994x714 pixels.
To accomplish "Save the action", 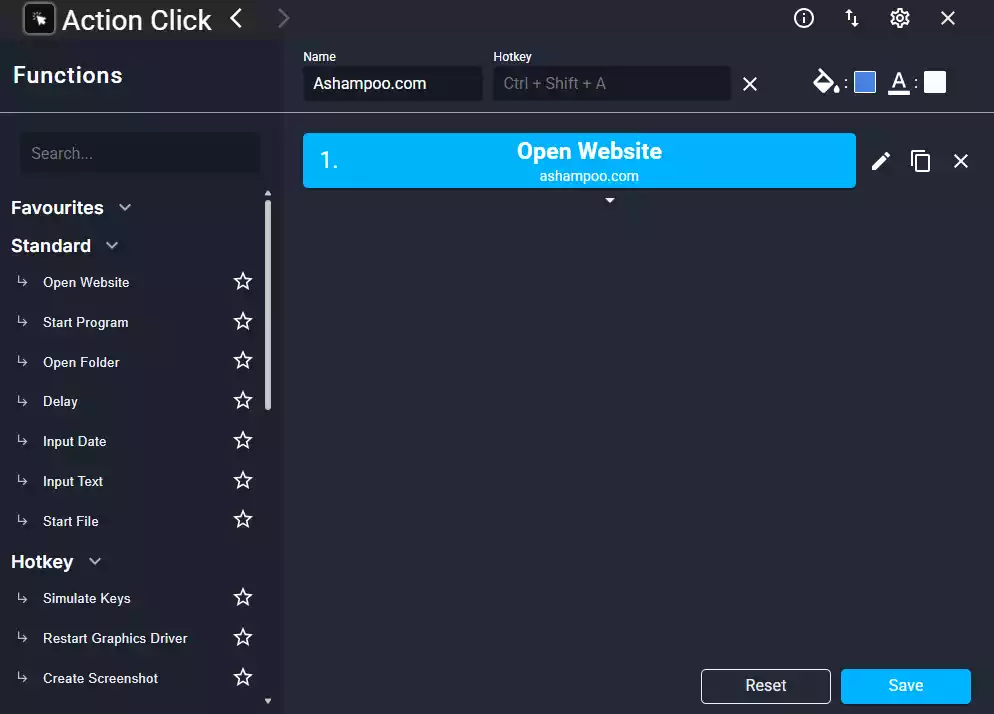I will point(906,686).
